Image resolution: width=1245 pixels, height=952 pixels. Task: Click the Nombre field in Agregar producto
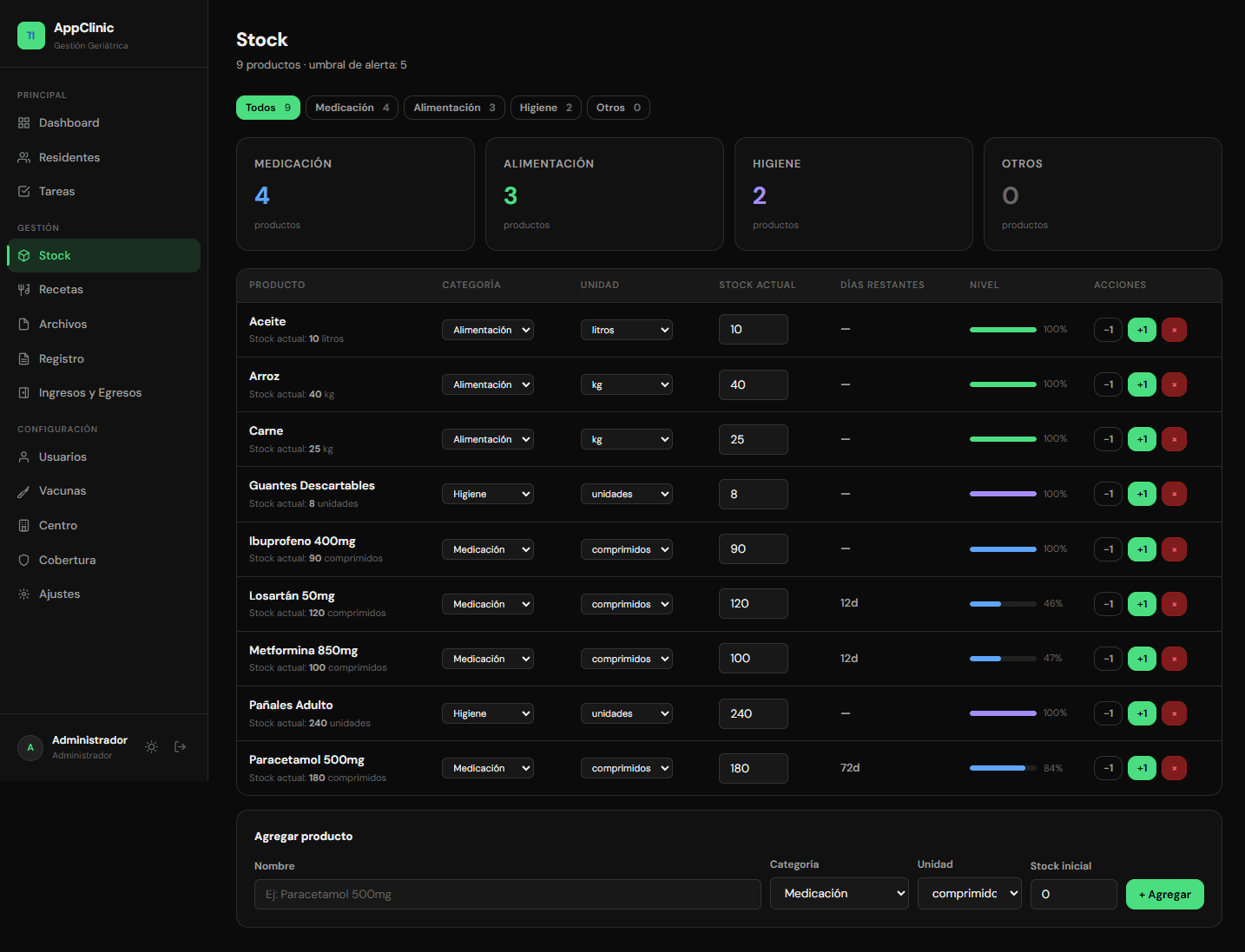point(508,895)
